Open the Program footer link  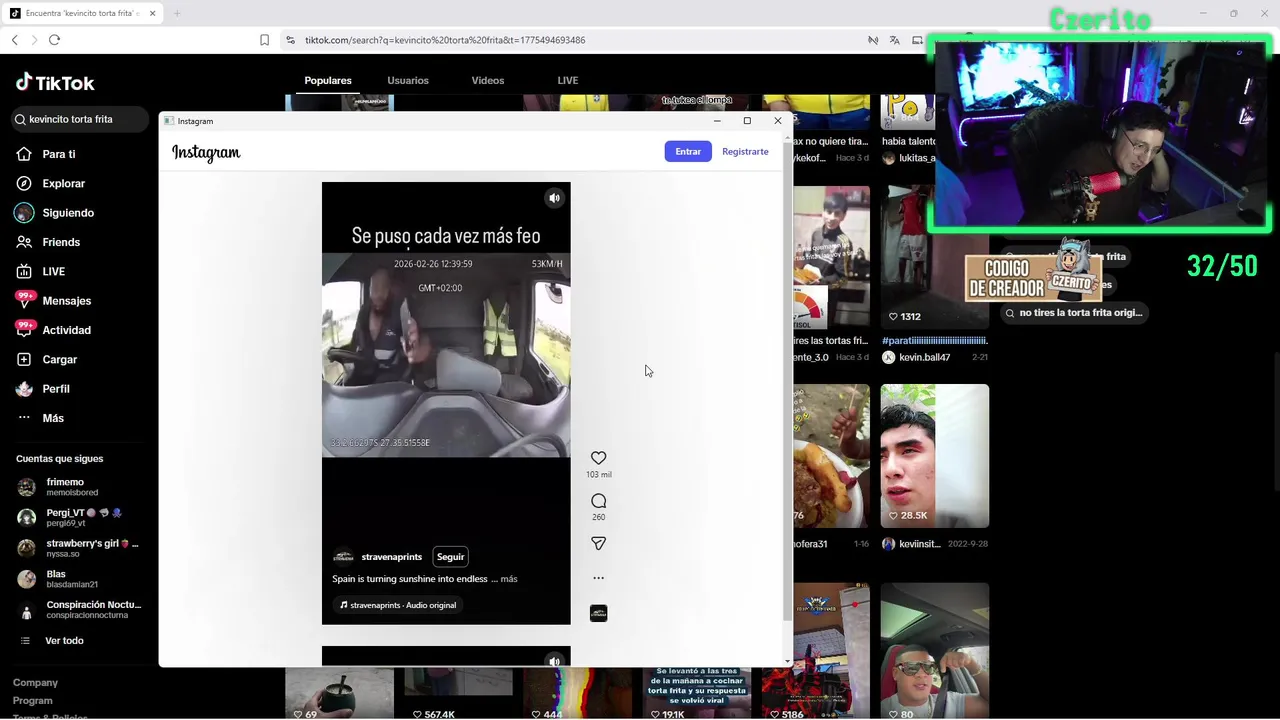tap(33, 701)
